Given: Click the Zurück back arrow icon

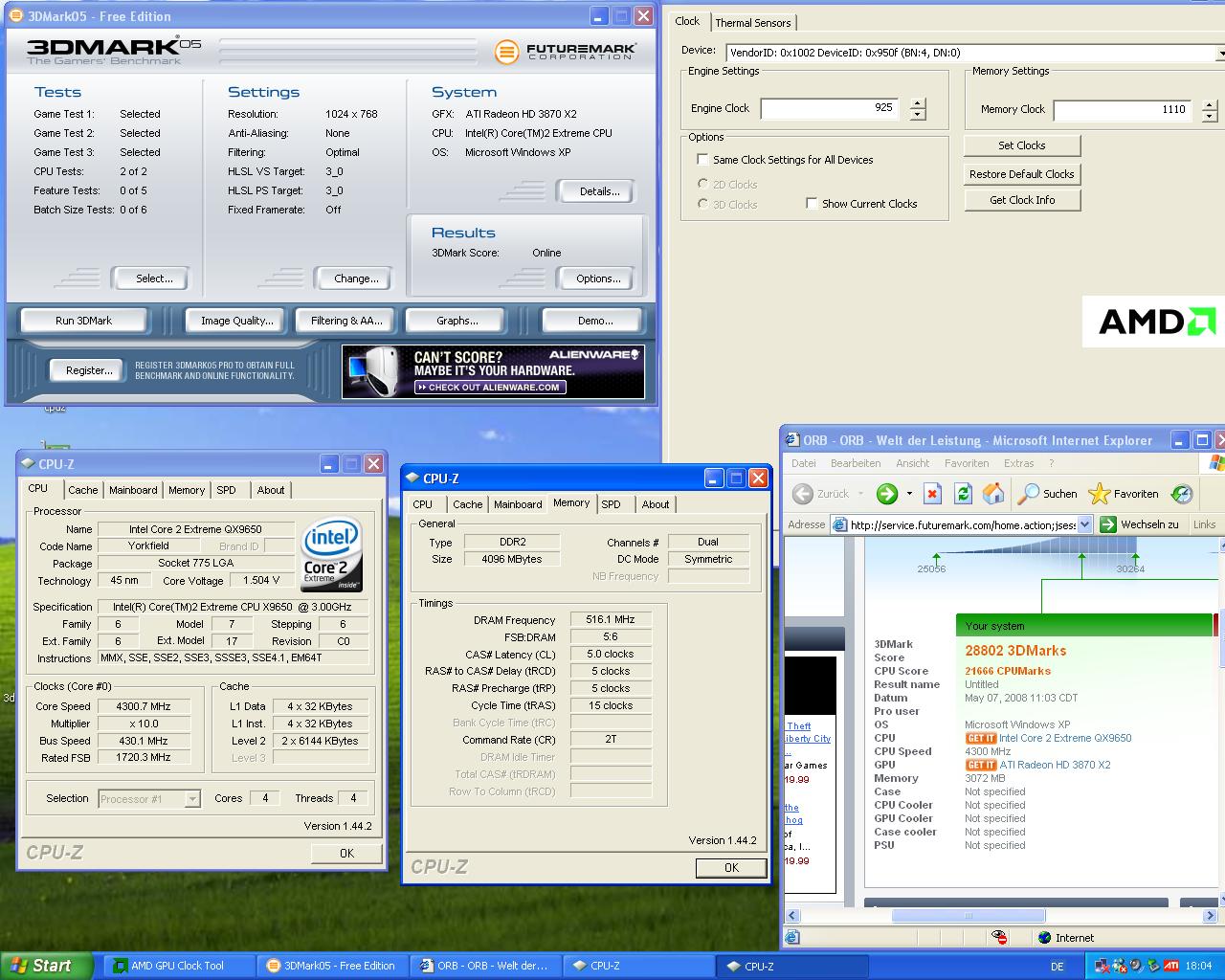Looking at the screenshot, I should (802, 494).
